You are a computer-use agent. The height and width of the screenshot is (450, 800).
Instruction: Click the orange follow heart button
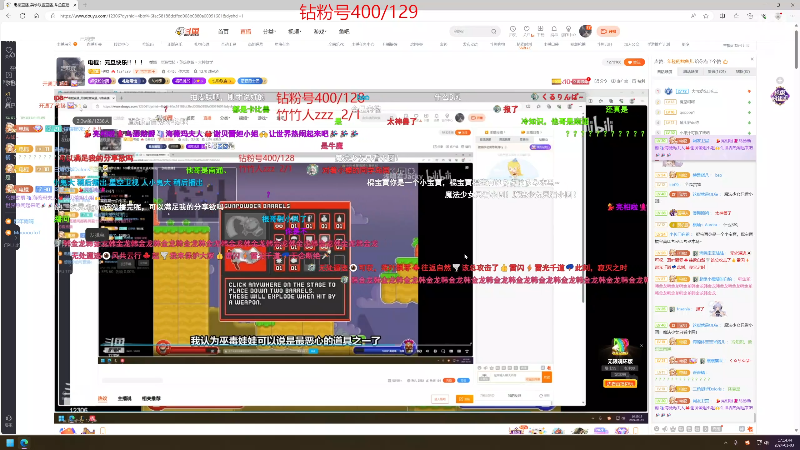pos(634,62)
